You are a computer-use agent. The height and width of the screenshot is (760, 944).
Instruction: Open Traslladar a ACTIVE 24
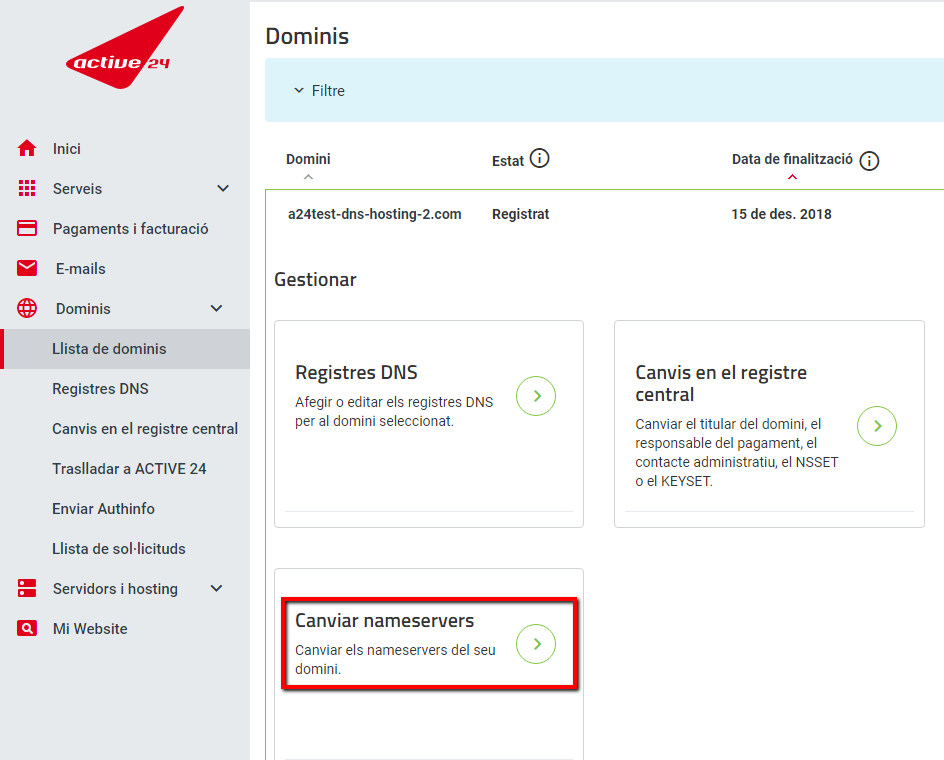(129, 469)
